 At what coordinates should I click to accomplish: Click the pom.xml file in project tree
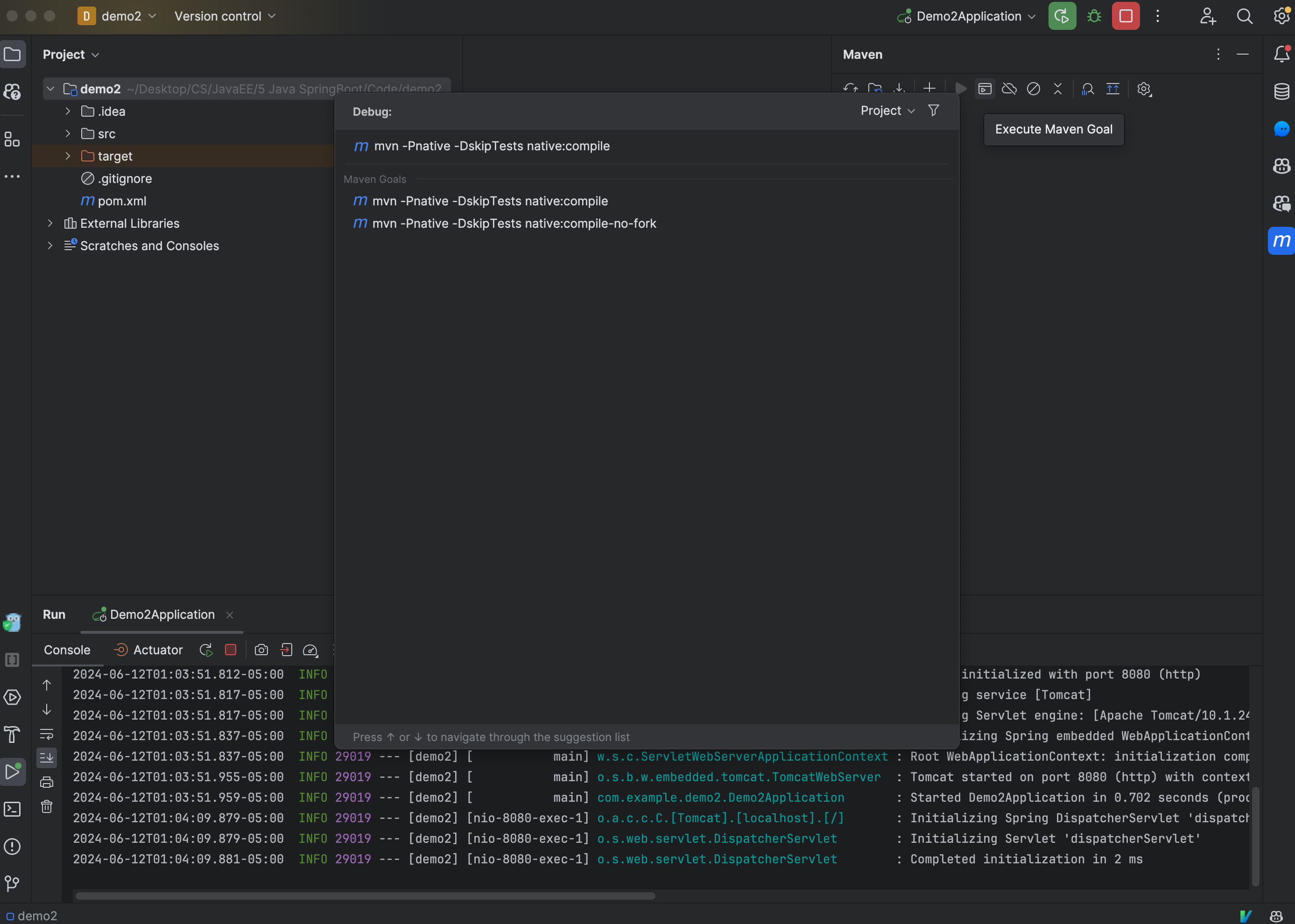(x=121, y=200)
